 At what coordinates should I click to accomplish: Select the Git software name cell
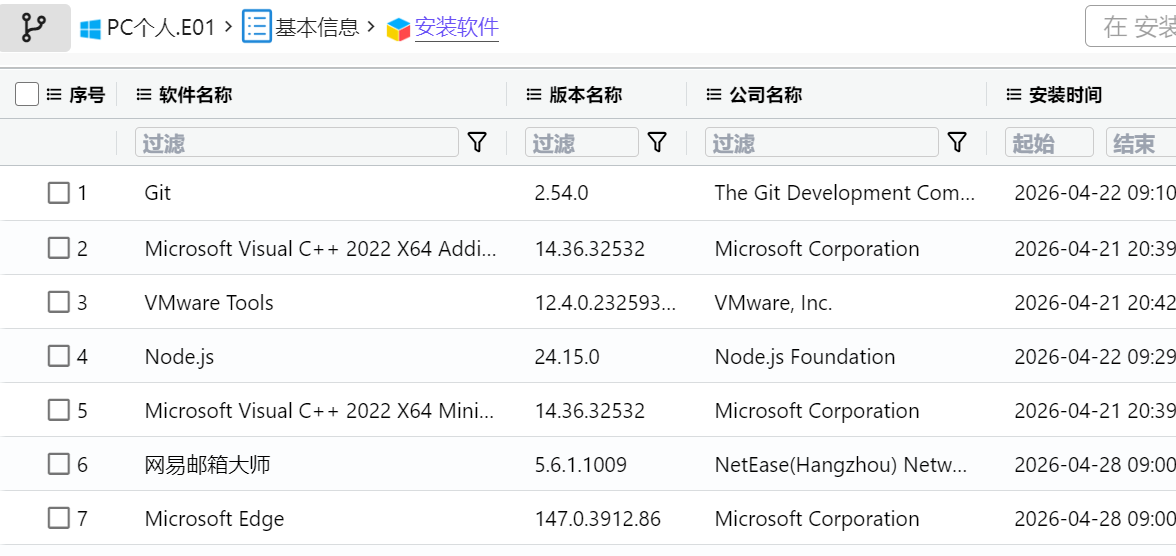coord(158,194)
